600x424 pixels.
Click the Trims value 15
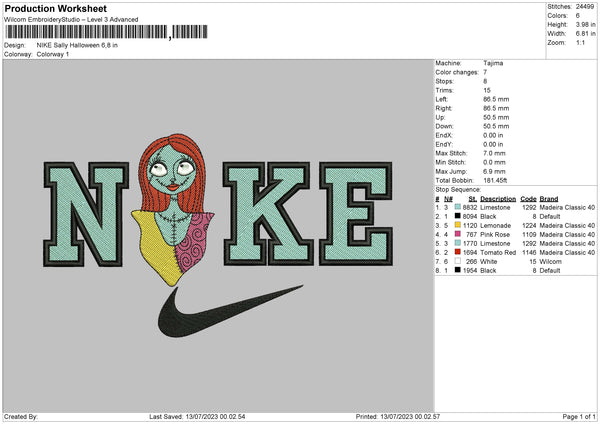[487, 90]
